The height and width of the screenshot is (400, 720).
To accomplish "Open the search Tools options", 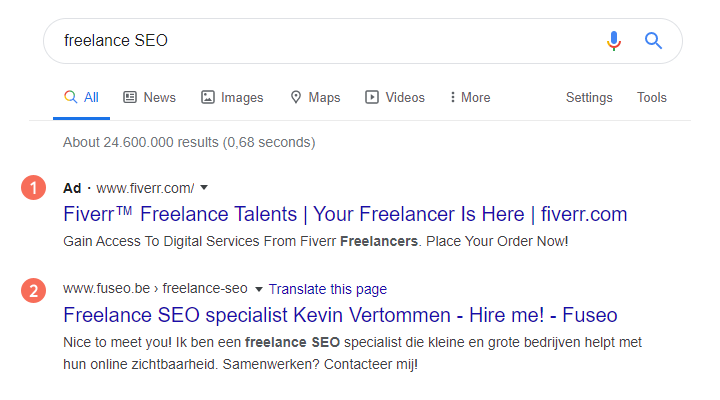I will tap(652, 97).
